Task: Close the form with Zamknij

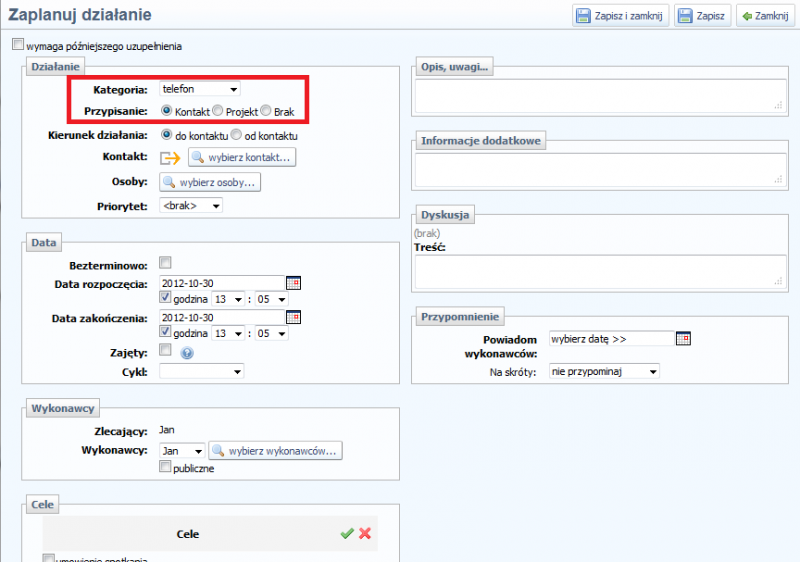Action: [x=765, y=16]
